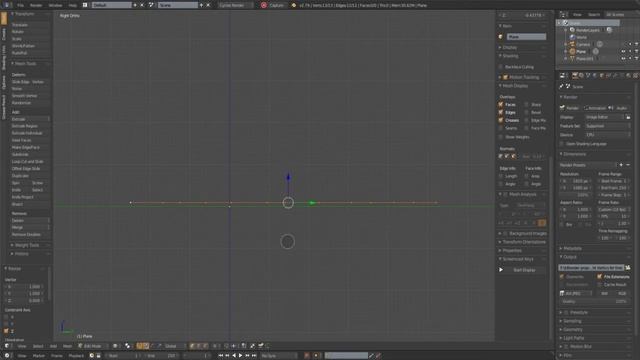Toggle the Open Shading Language checkbox
Viewport: 640px width, 360px height.
tap(562, 144)
